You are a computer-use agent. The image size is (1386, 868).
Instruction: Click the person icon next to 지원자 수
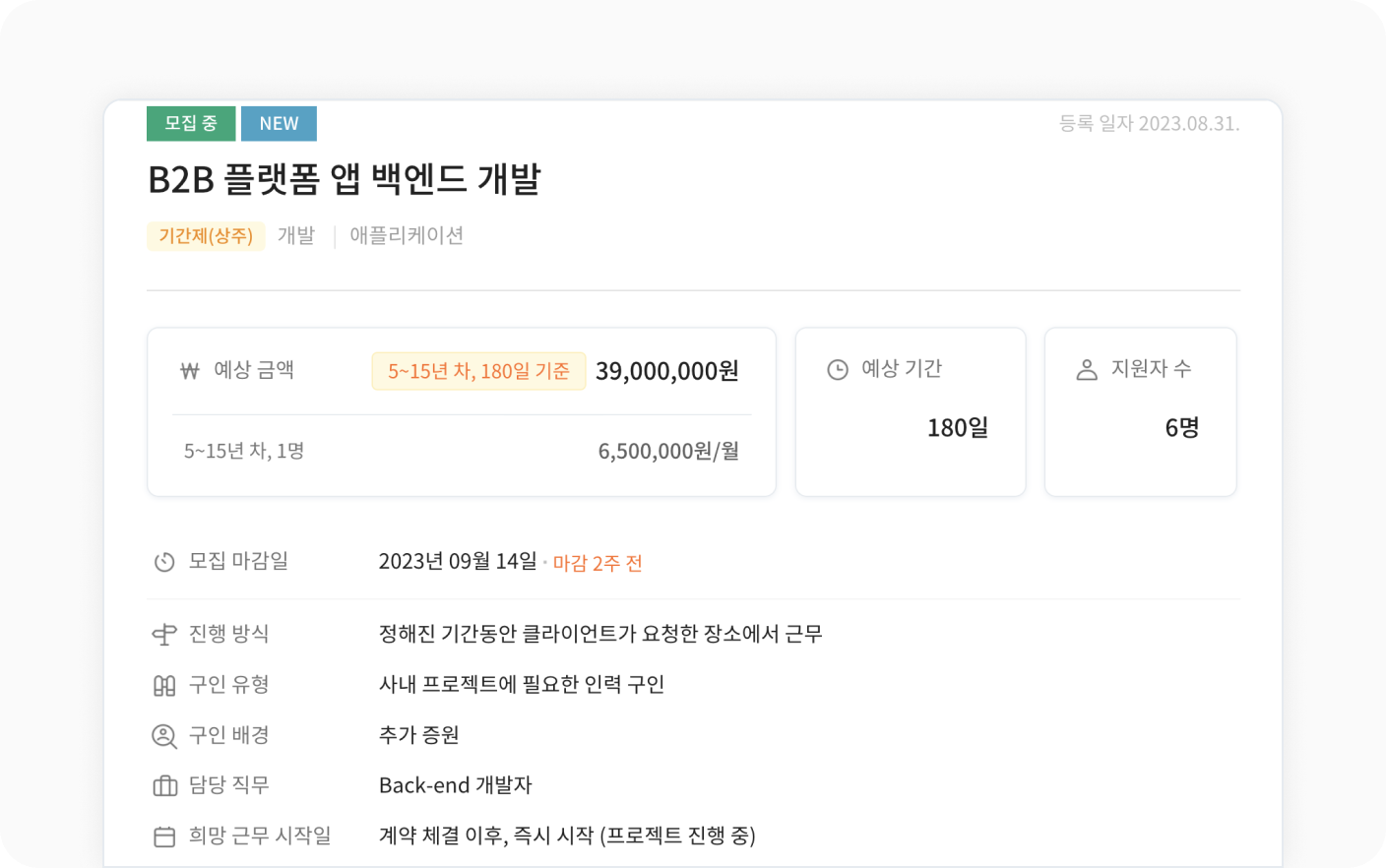click(x=1087, y=370)
